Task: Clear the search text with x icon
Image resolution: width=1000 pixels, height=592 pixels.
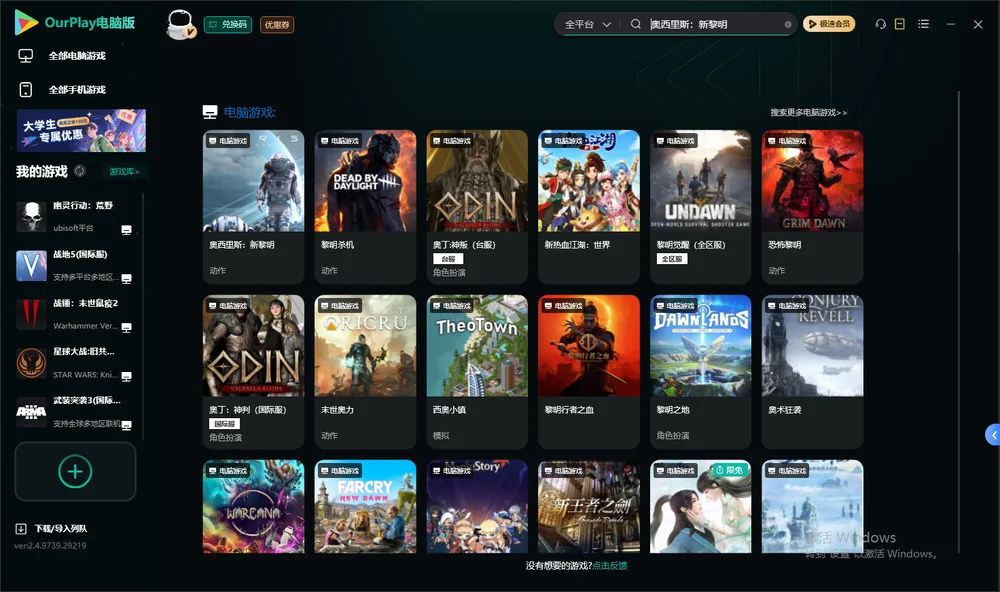Action: point(788,24)
